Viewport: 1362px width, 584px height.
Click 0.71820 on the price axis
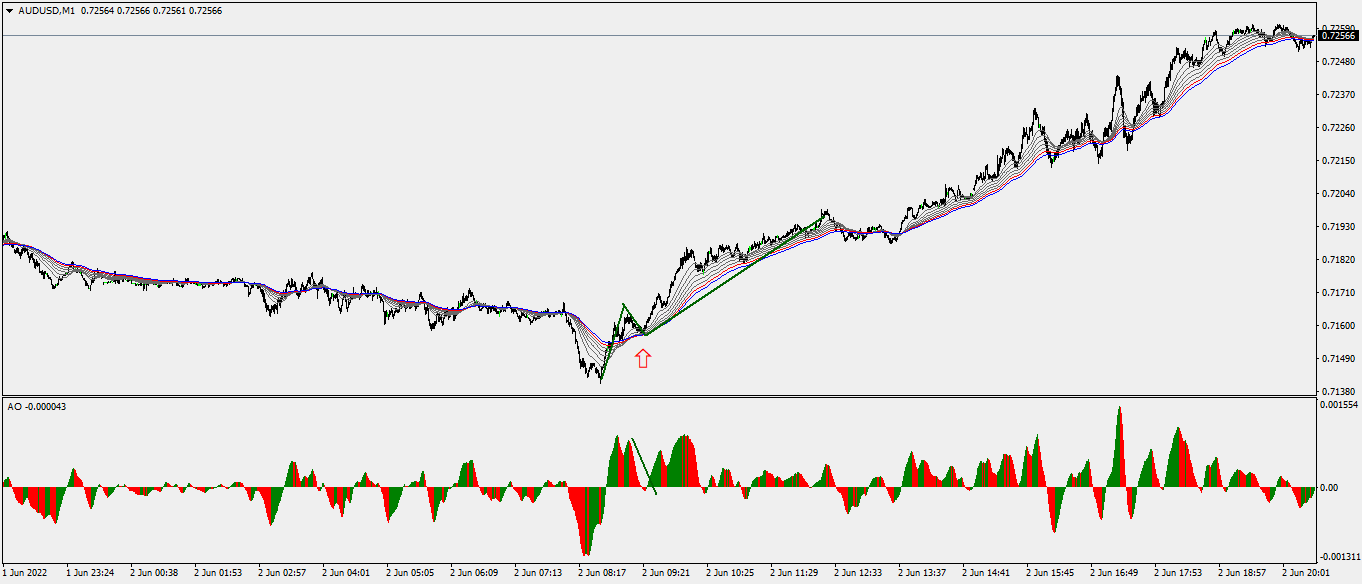click(1338, 260)
